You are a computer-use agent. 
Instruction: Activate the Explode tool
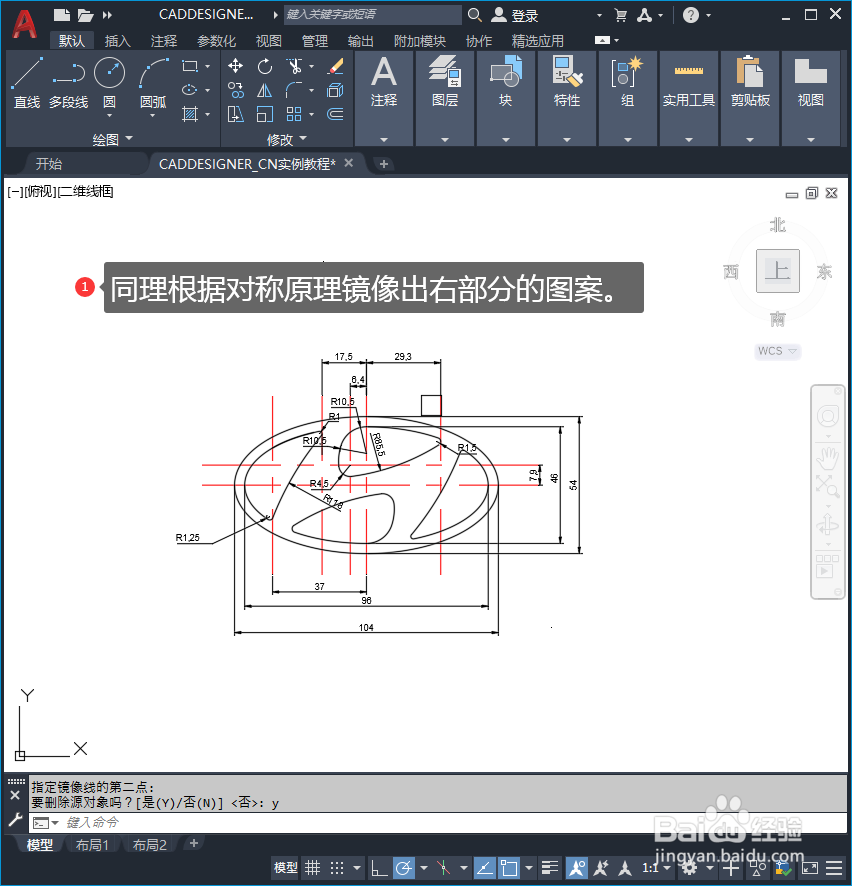(x=336, y=90)
